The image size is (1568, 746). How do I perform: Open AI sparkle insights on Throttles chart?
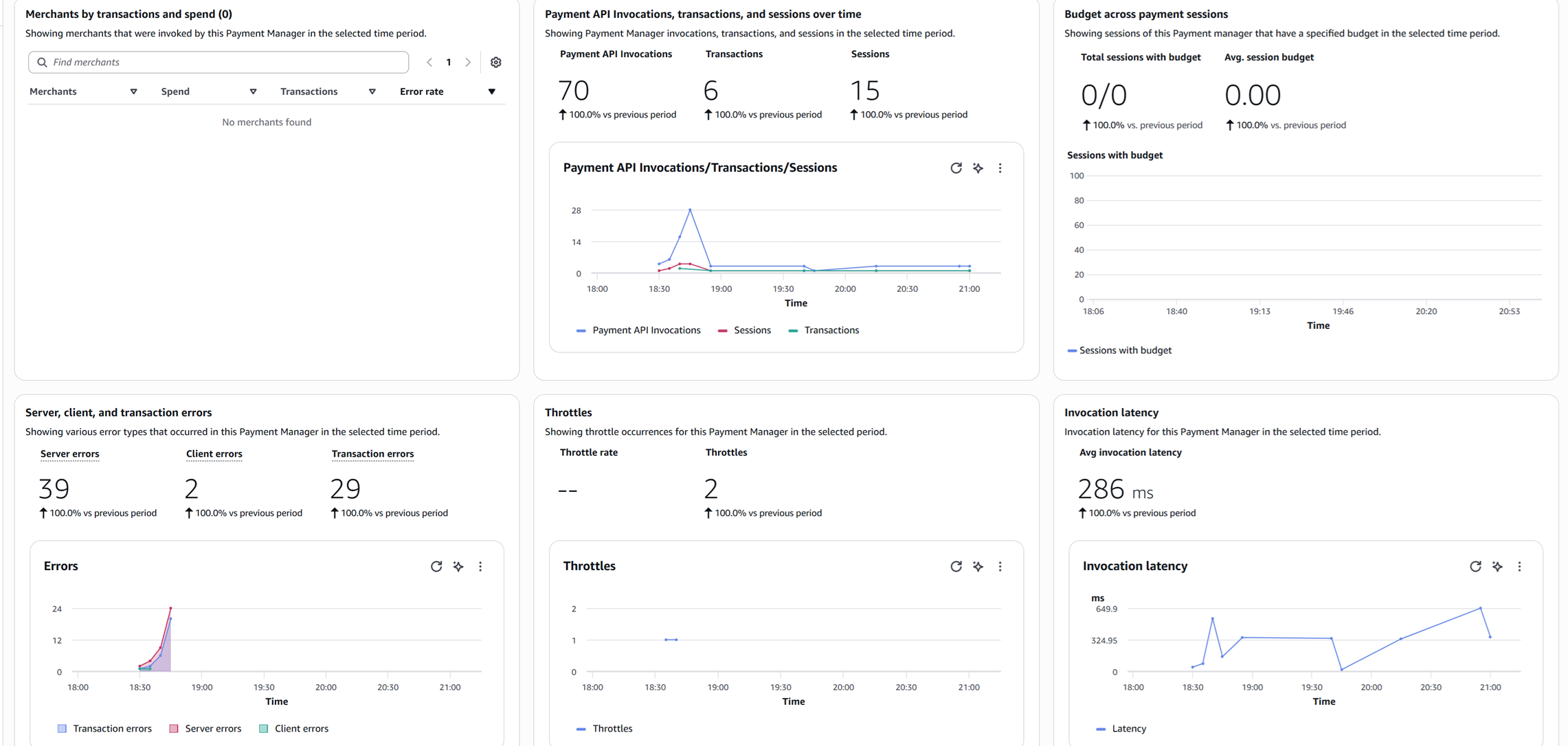pos(978,566)
